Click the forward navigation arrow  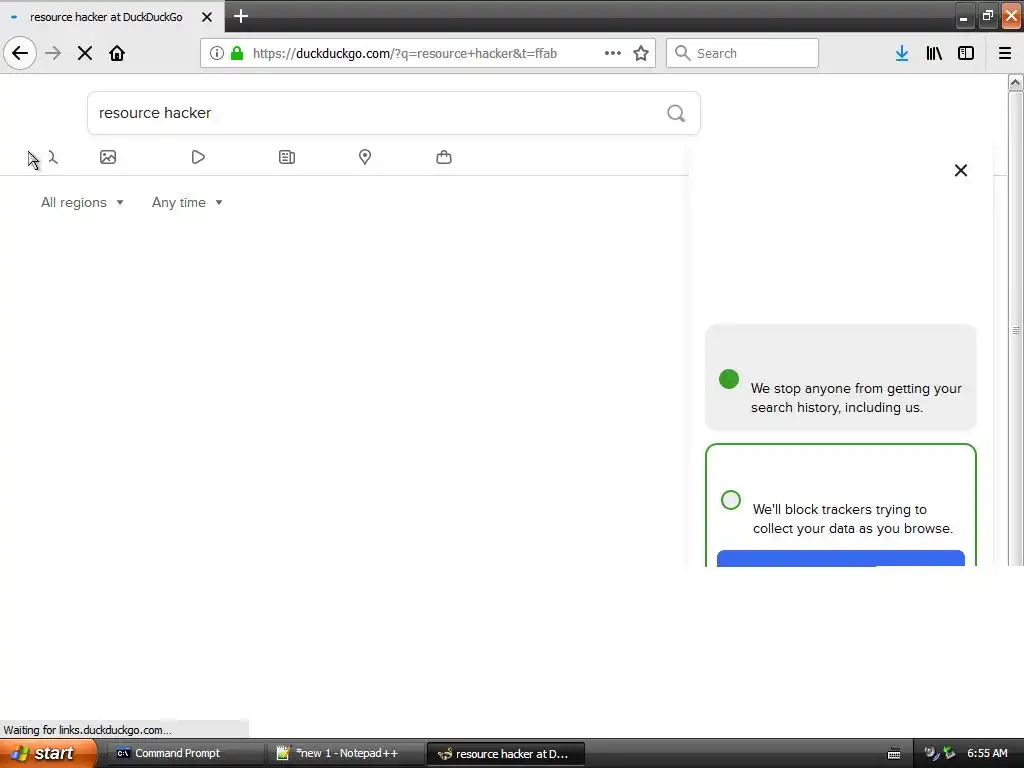[53, 53]
